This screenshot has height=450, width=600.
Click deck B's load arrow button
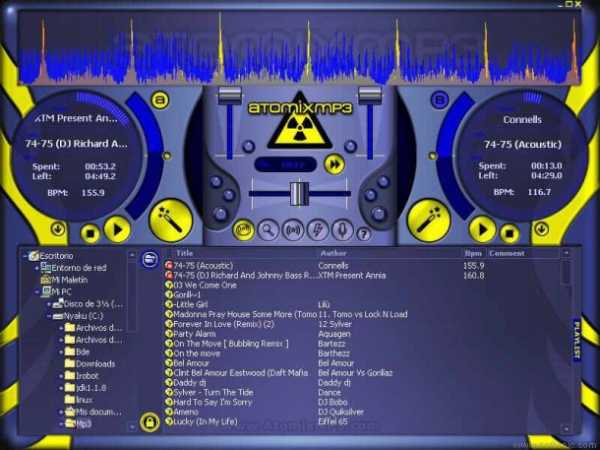[x=541, y=229]
